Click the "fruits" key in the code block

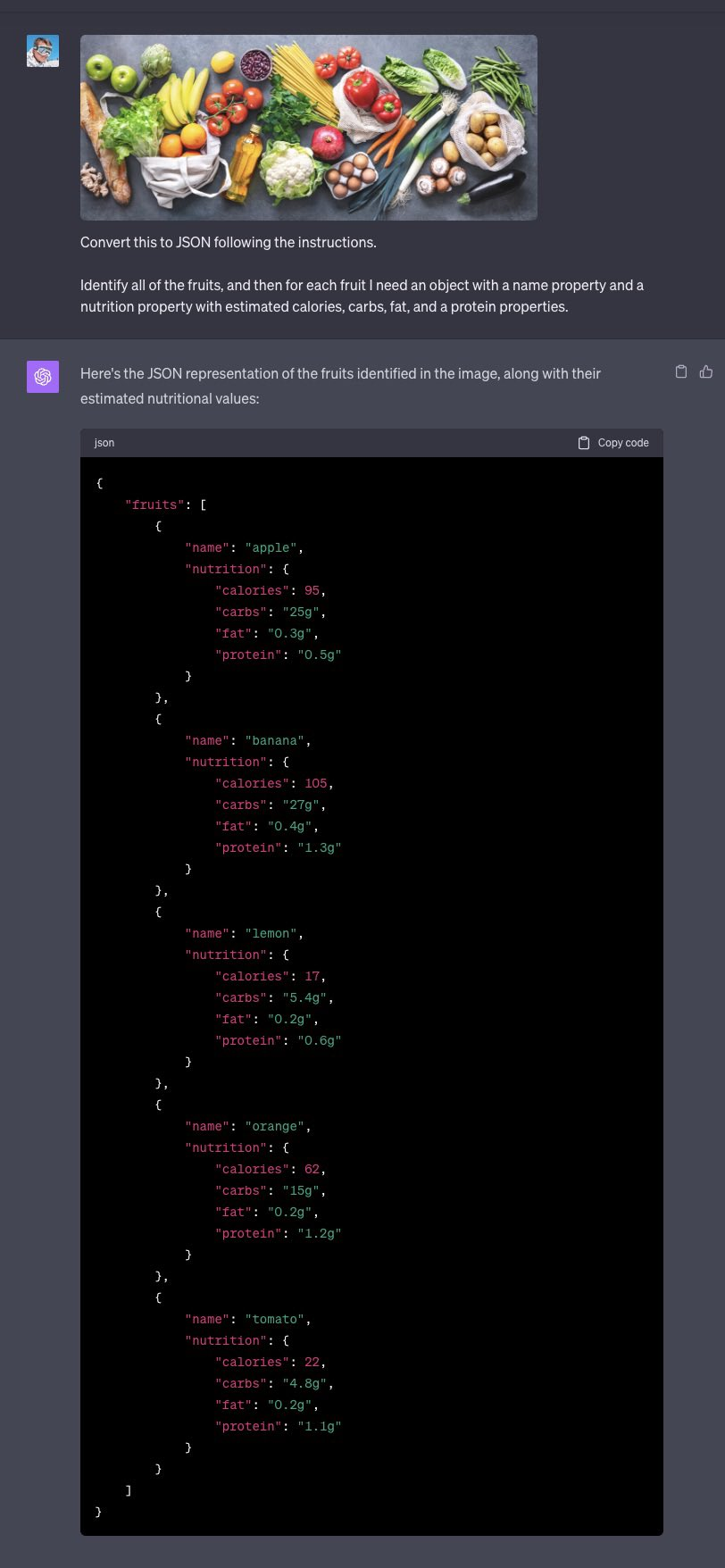pos(155,505)
